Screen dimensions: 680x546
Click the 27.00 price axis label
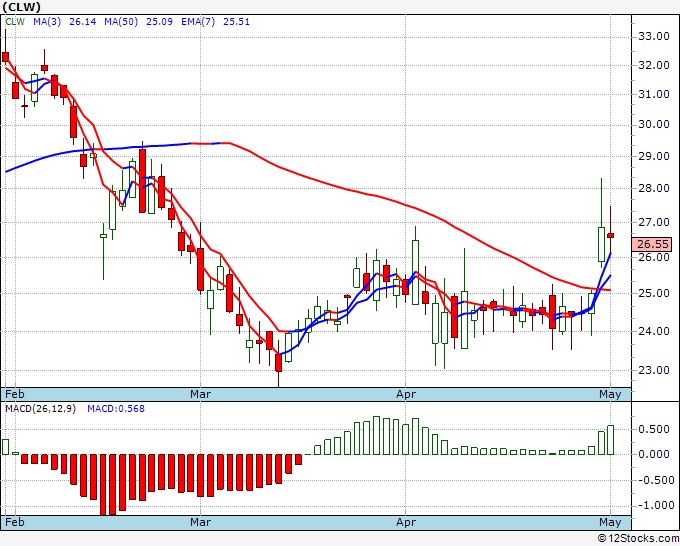tap(654, 222)
